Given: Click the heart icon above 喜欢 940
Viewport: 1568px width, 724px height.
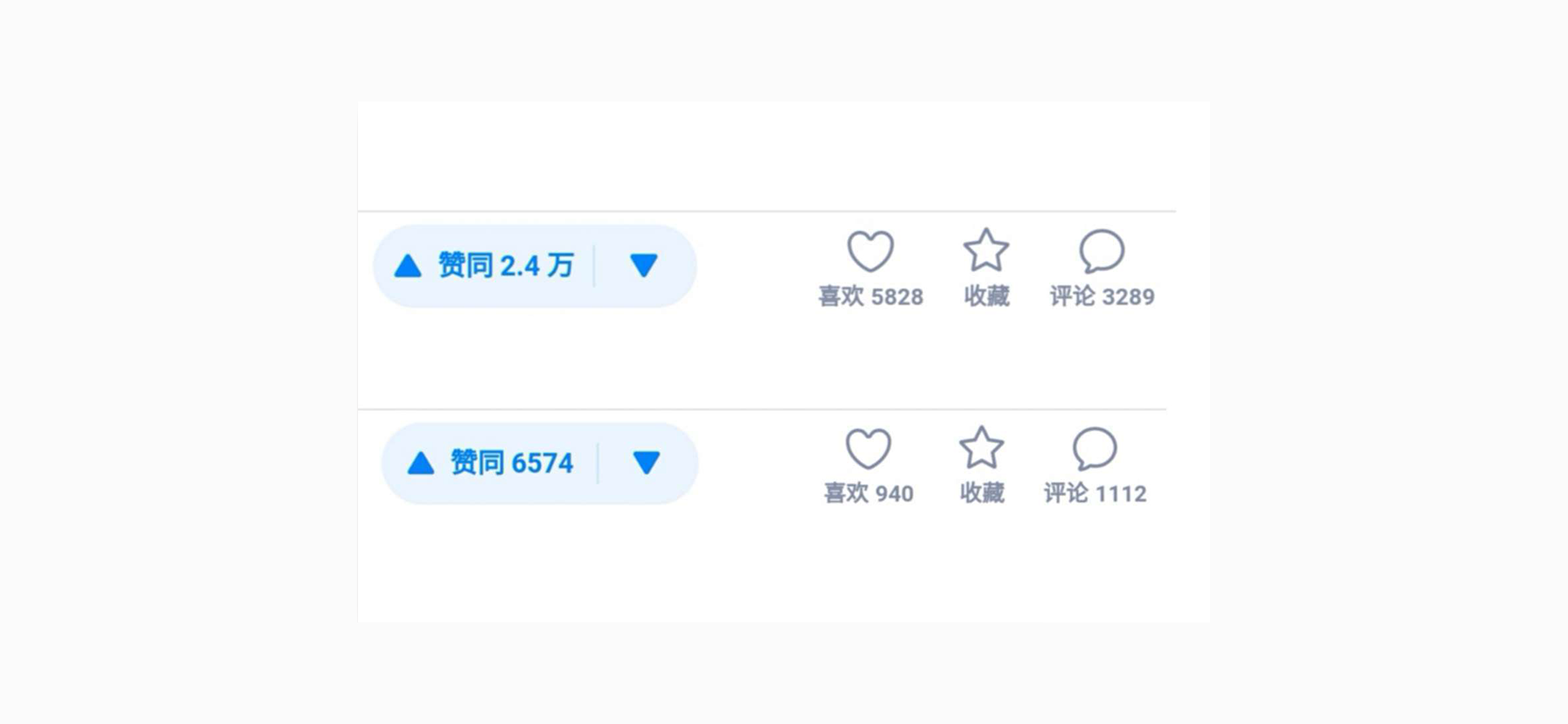Looking at the screenshot, I should point(868,449).
